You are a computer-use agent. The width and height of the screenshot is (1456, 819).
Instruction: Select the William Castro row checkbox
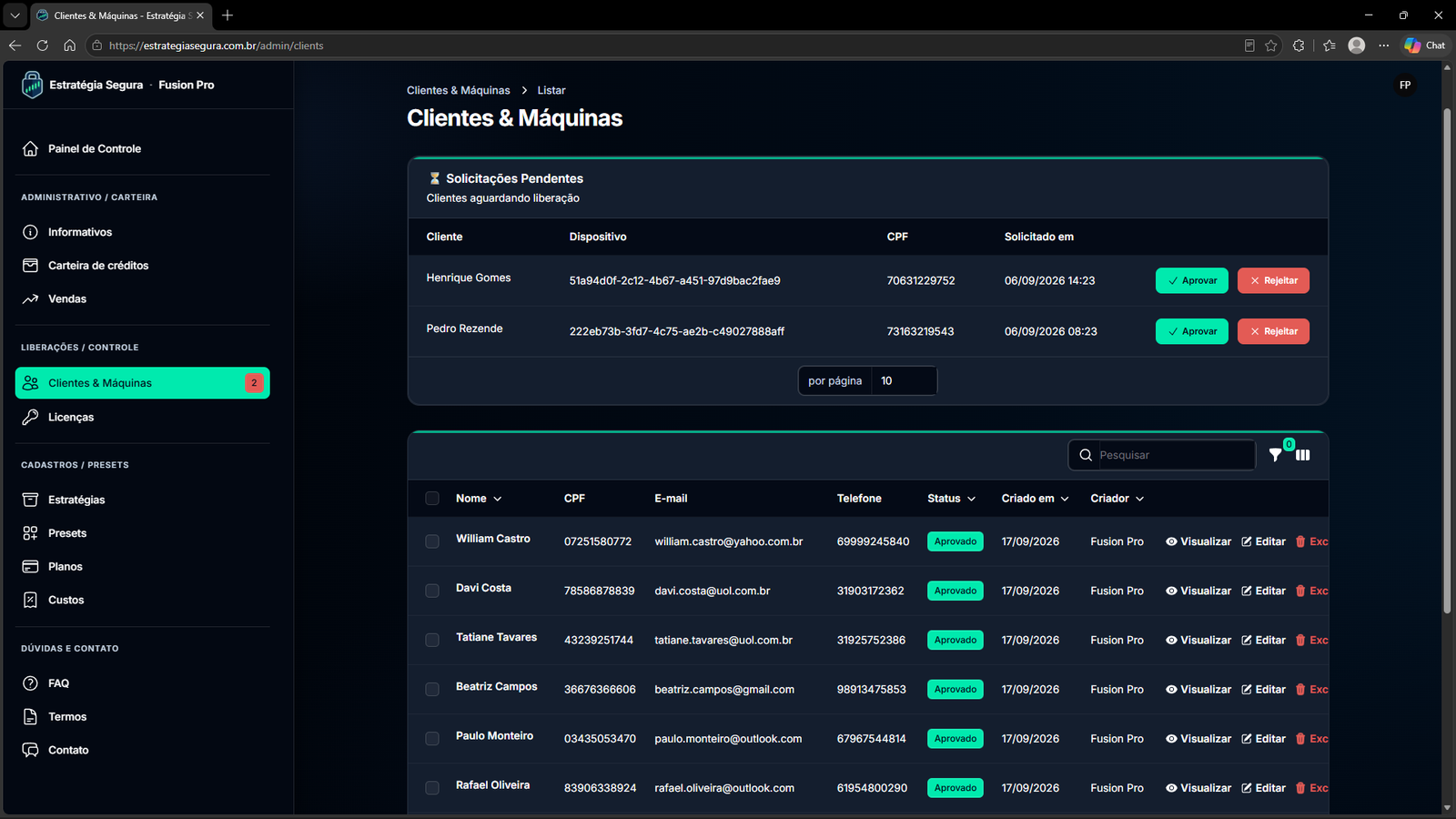coord(432,541)
